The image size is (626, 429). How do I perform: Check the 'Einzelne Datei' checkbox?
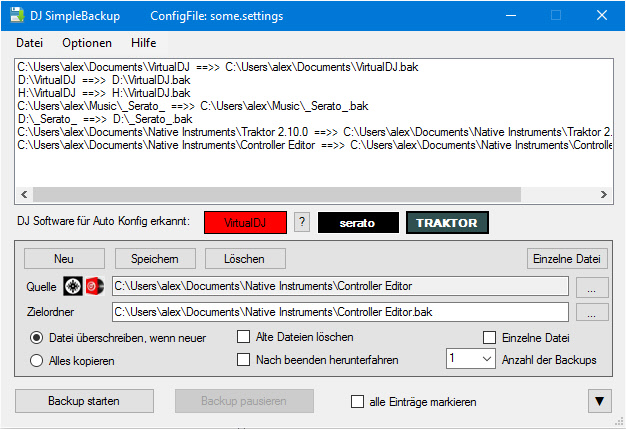tap(489, 338)
